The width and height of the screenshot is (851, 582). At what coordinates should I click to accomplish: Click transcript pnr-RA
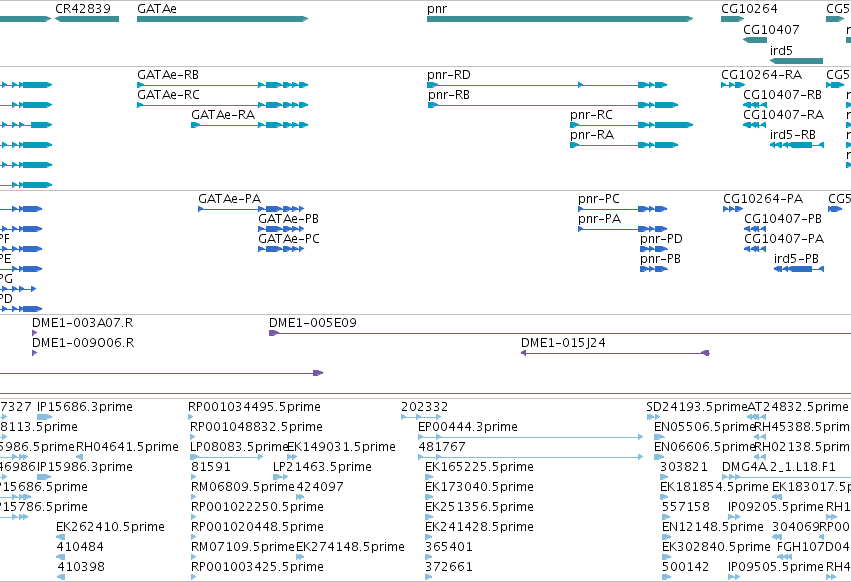592,135
